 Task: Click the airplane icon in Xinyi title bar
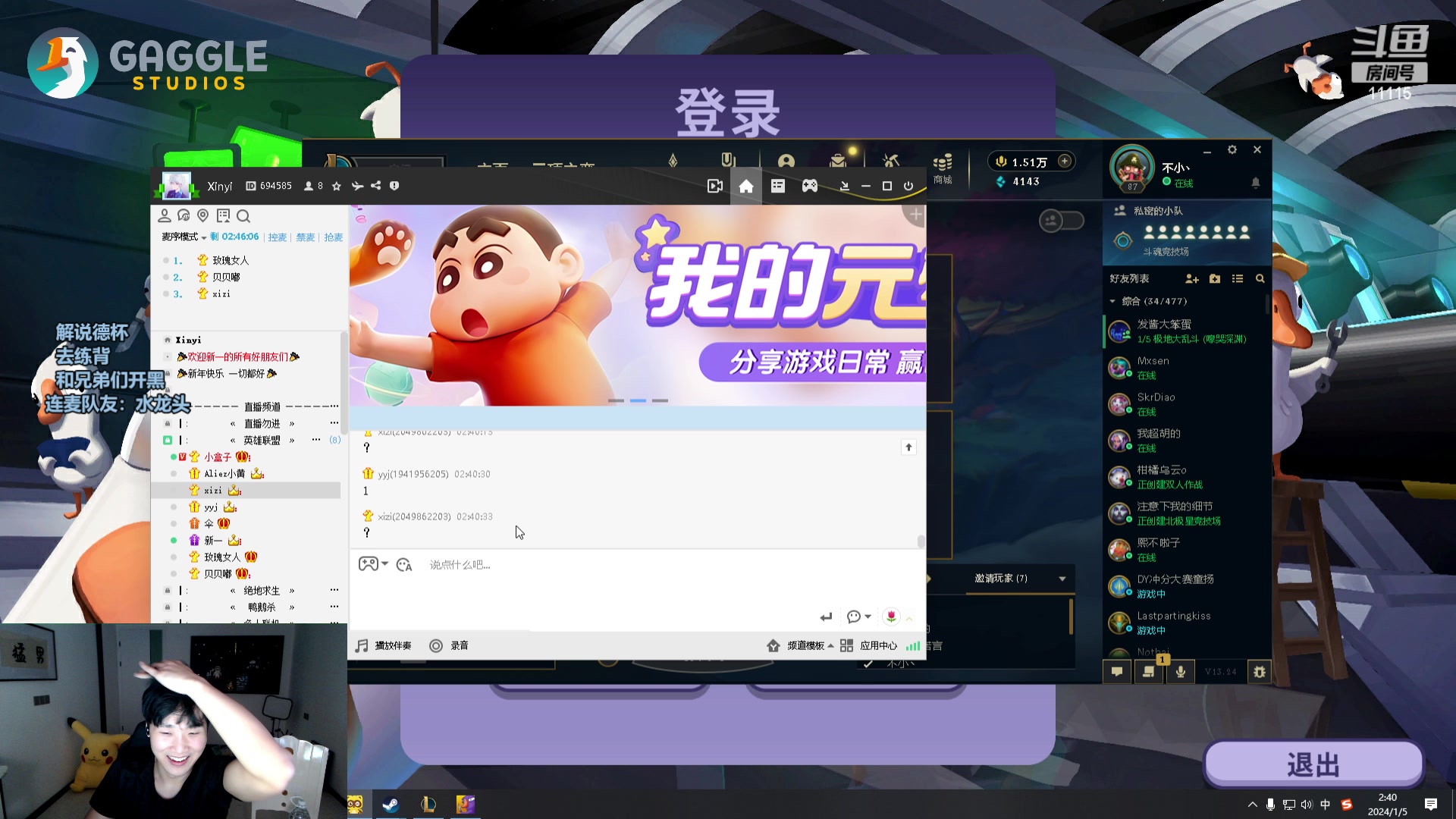click(357, 186)
